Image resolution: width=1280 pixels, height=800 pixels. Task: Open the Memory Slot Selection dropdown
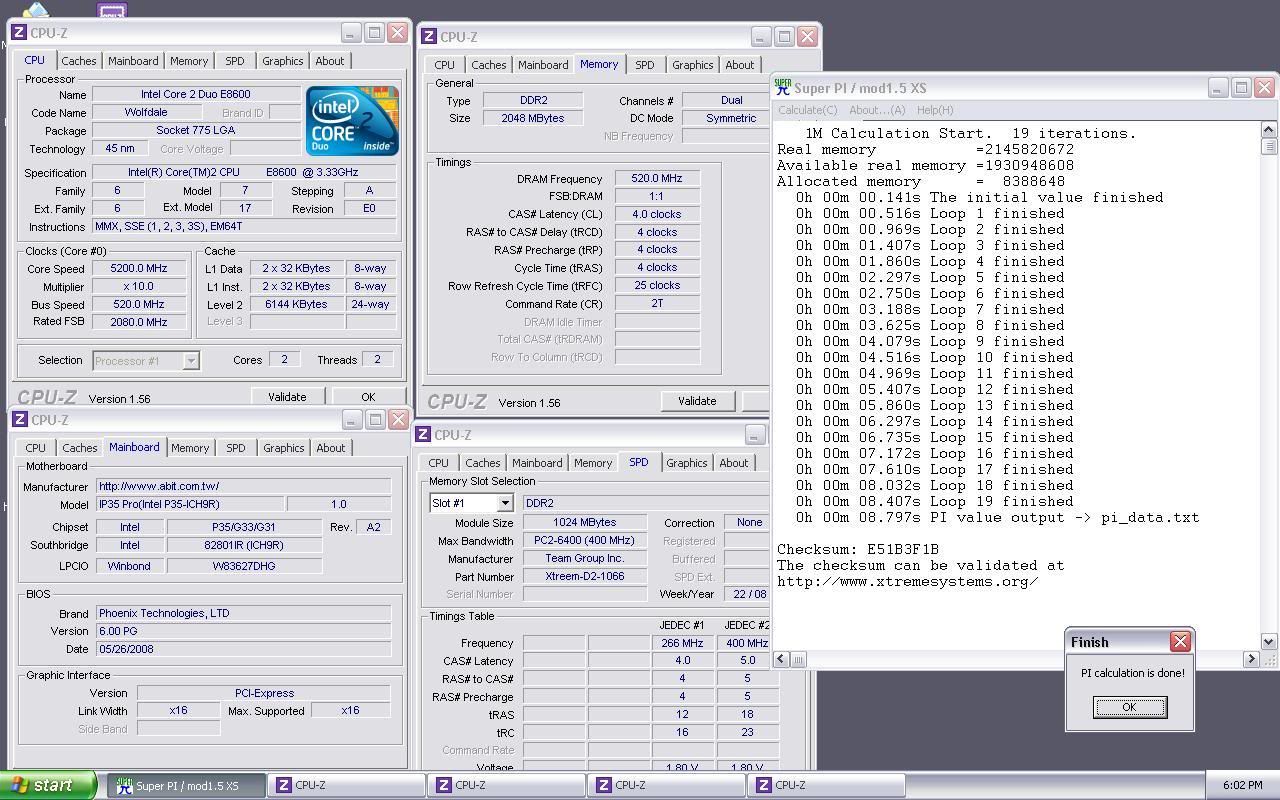coord(504,503)
